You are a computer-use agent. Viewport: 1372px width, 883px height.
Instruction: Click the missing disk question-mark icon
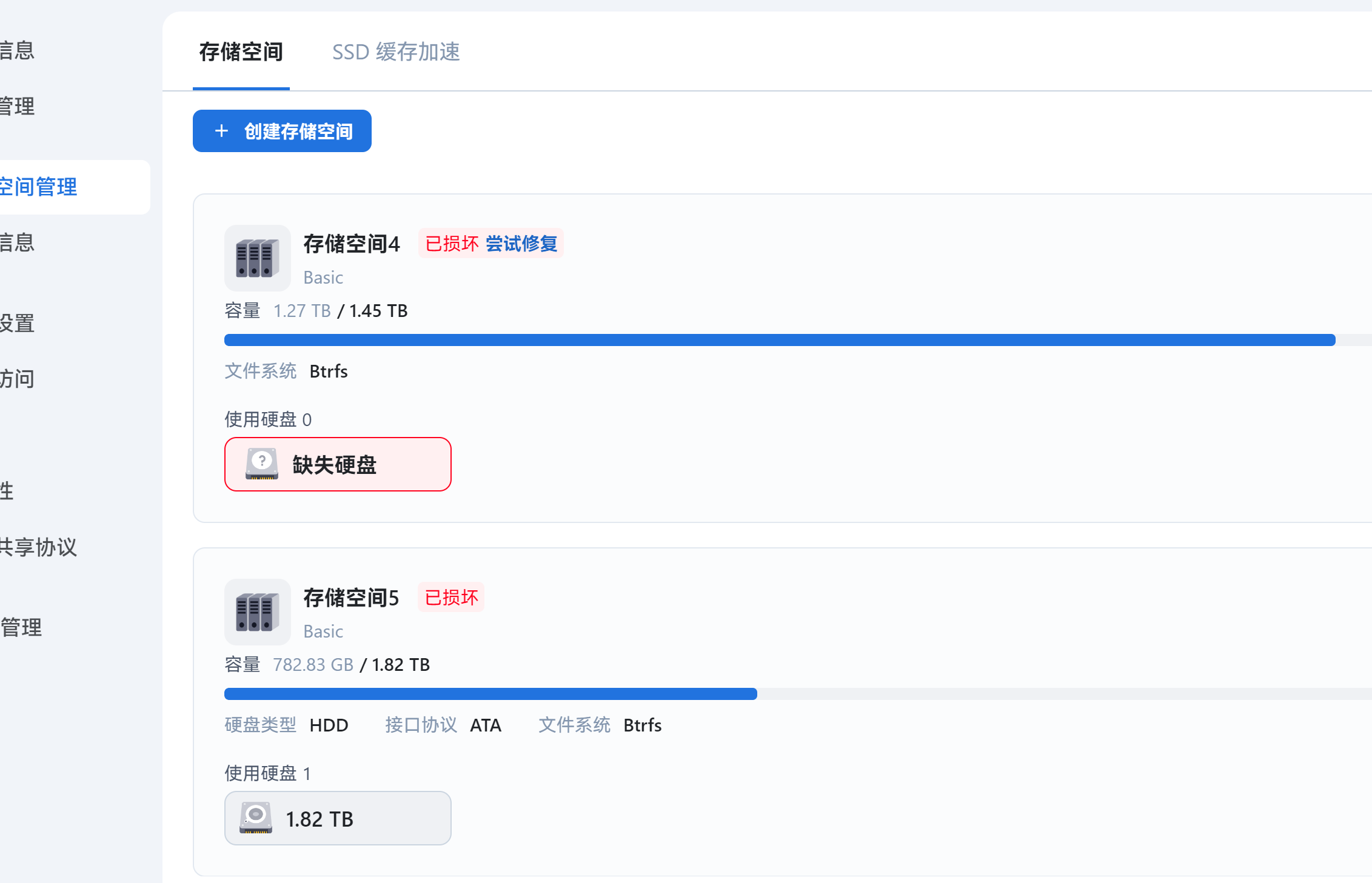262,464
